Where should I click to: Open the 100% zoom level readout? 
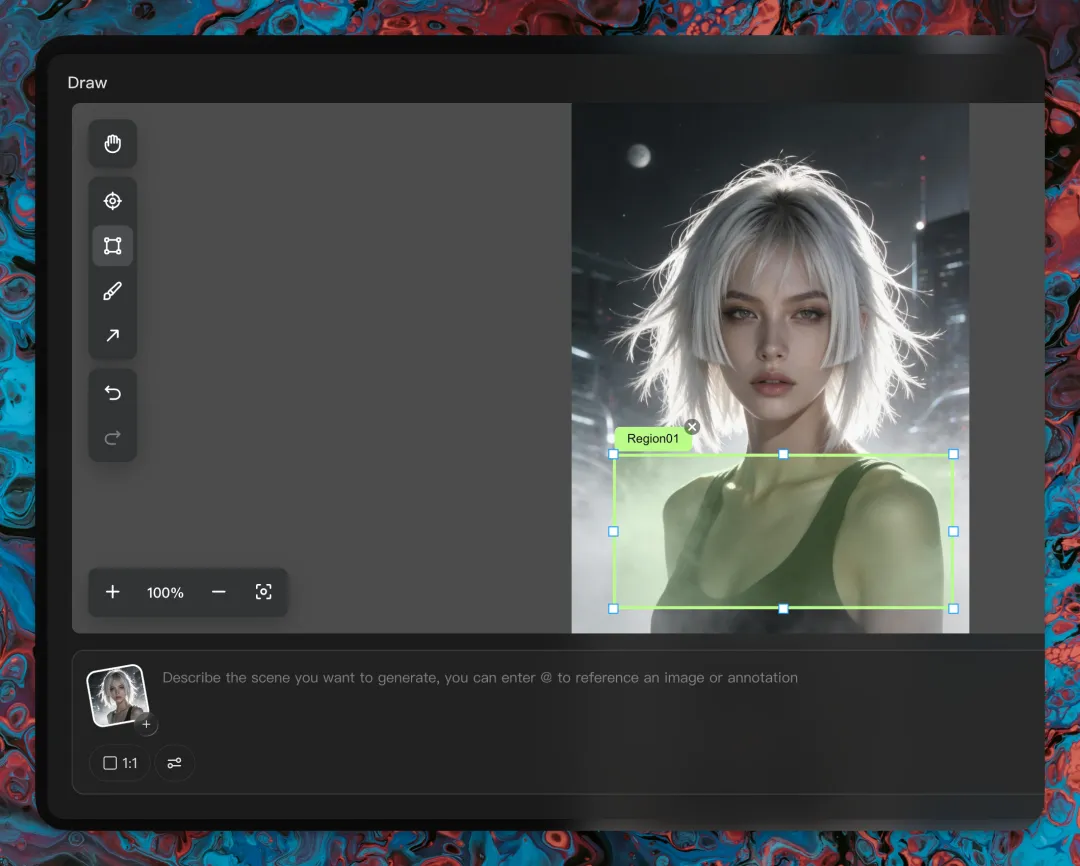[165, 592]
